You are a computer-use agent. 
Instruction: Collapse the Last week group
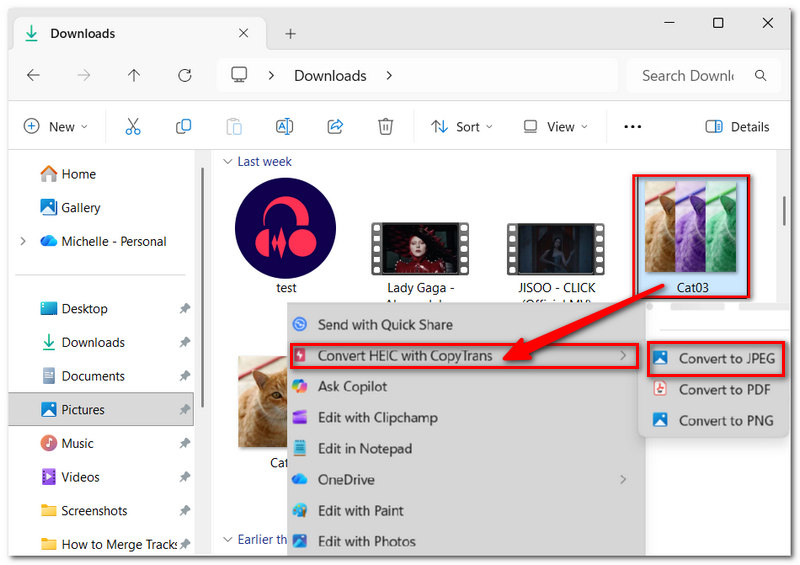point(228,161)
